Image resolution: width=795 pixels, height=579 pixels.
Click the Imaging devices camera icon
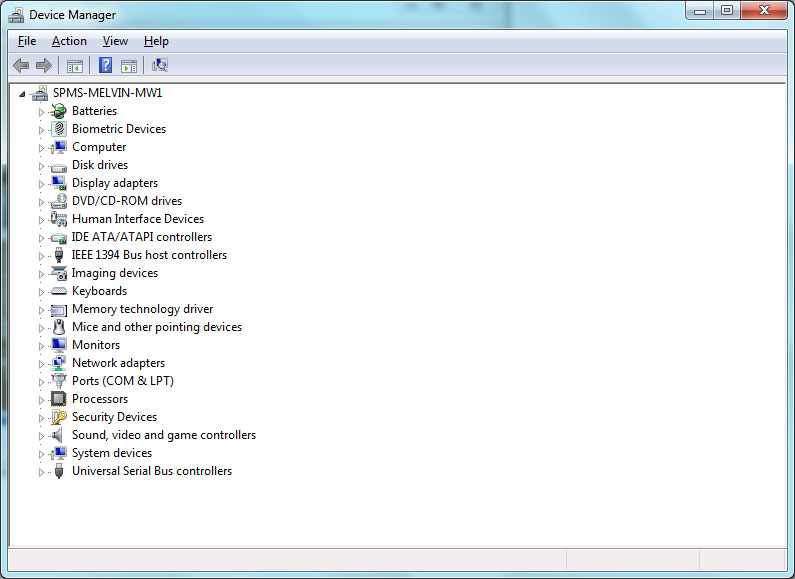(x=59, y=273)
